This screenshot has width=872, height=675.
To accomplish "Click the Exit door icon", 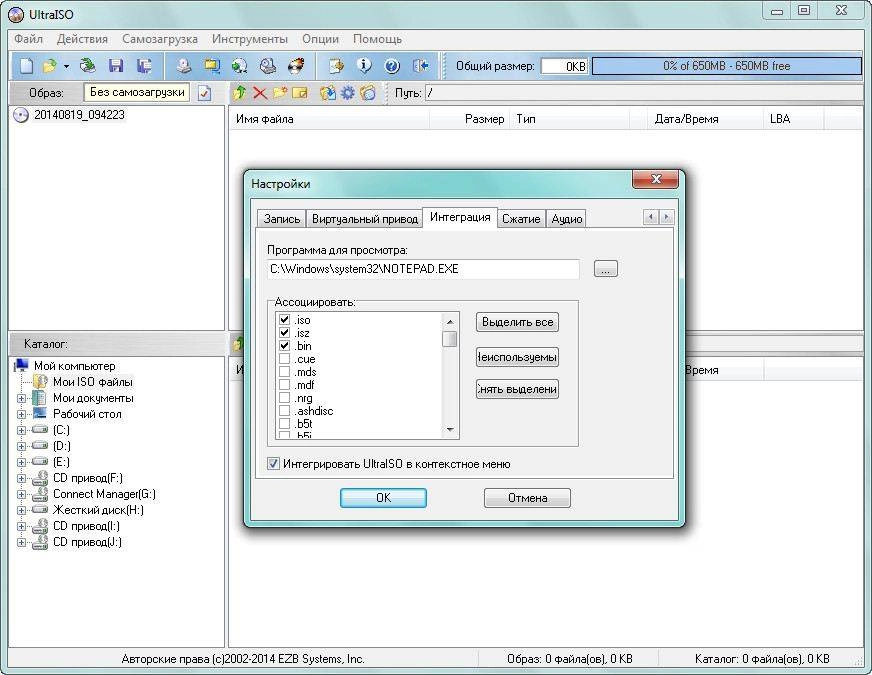I will [421, 66].
